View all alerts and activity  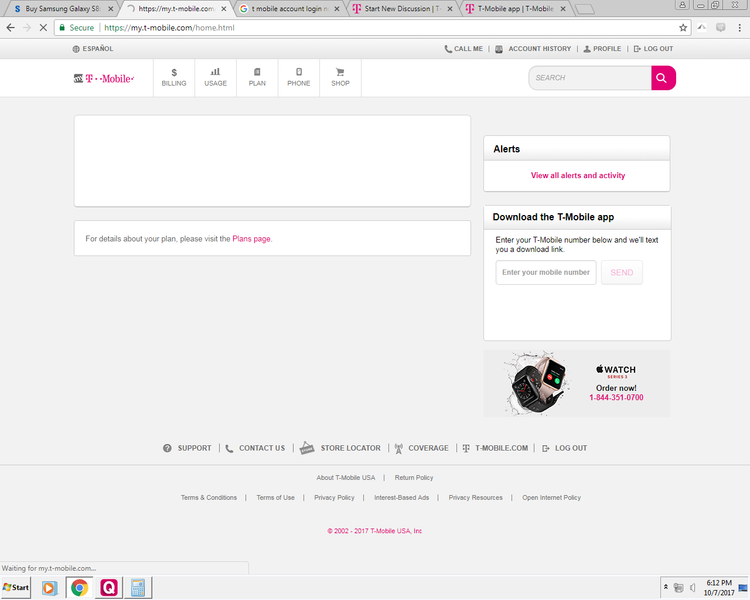pos(578,176)
